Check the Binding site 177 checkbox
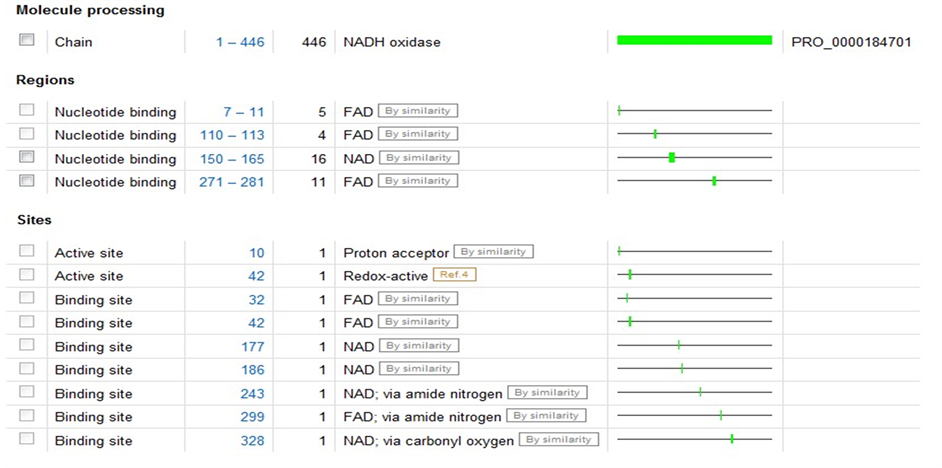Viewport: 942px width, 468px height. click(27, 345)
